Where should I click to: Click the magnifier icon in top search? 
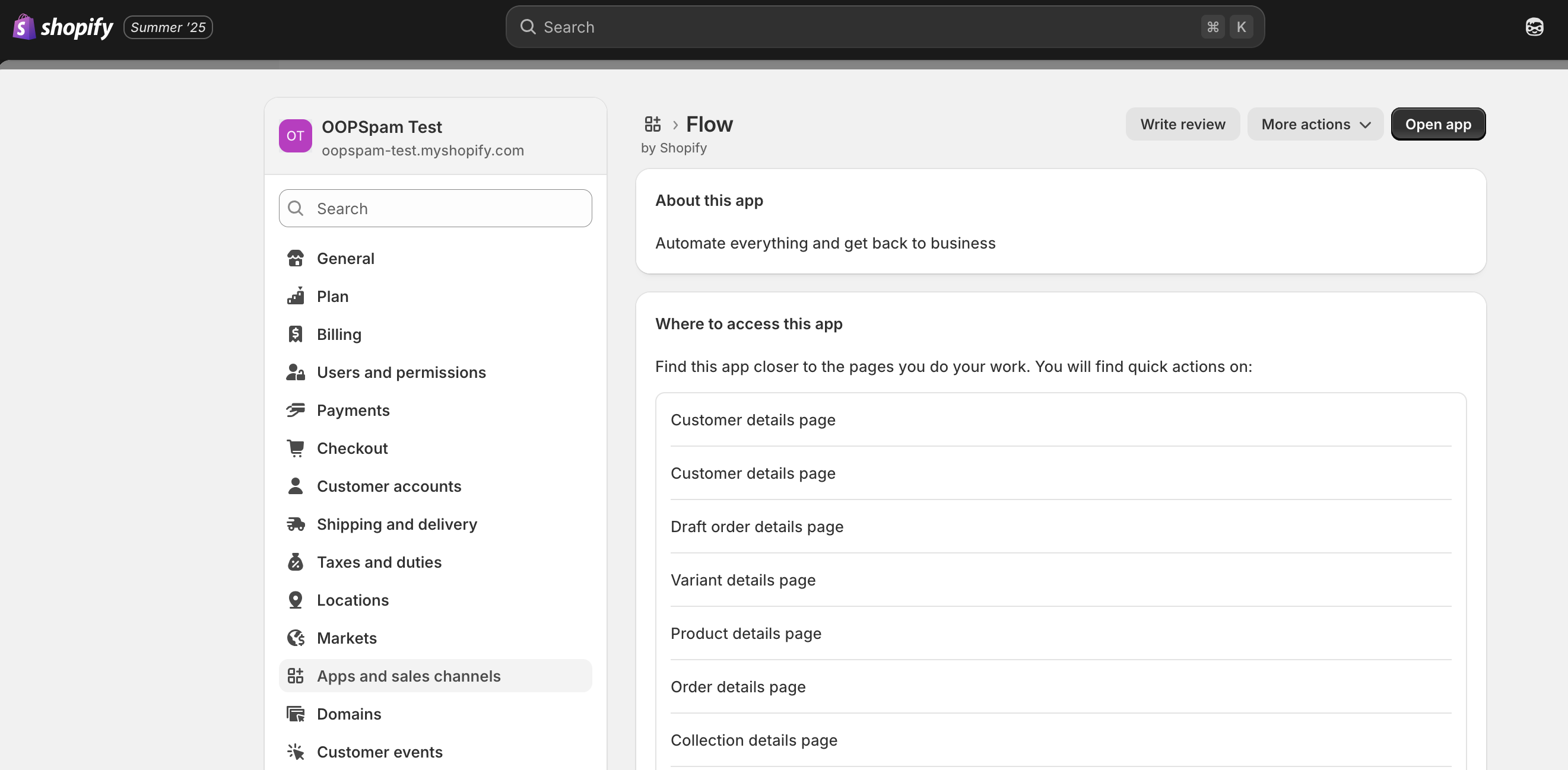click(x=528, y=27)
